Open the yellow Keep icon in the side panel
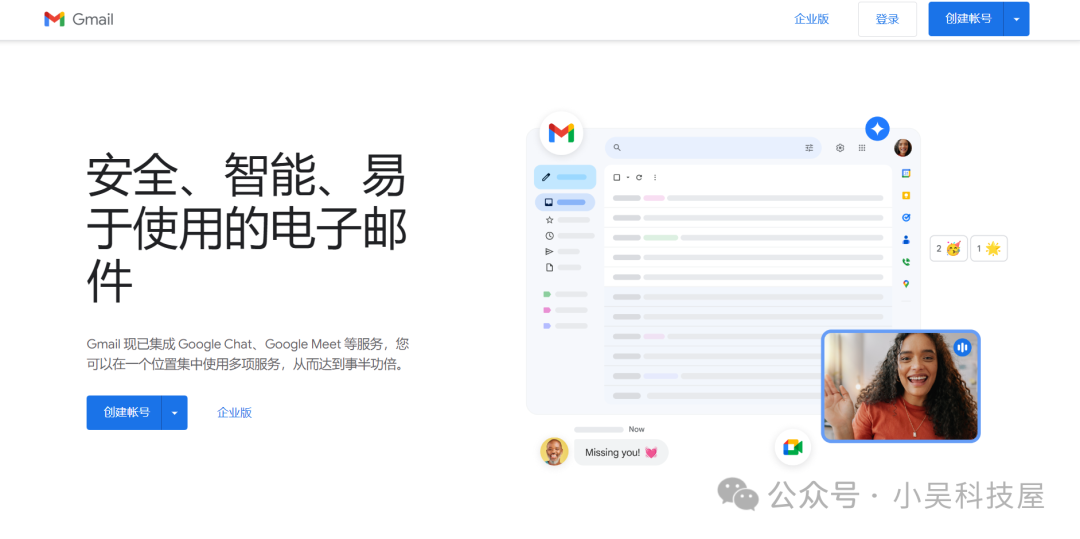Screen dimensions: 1080x539 (906, 195)
